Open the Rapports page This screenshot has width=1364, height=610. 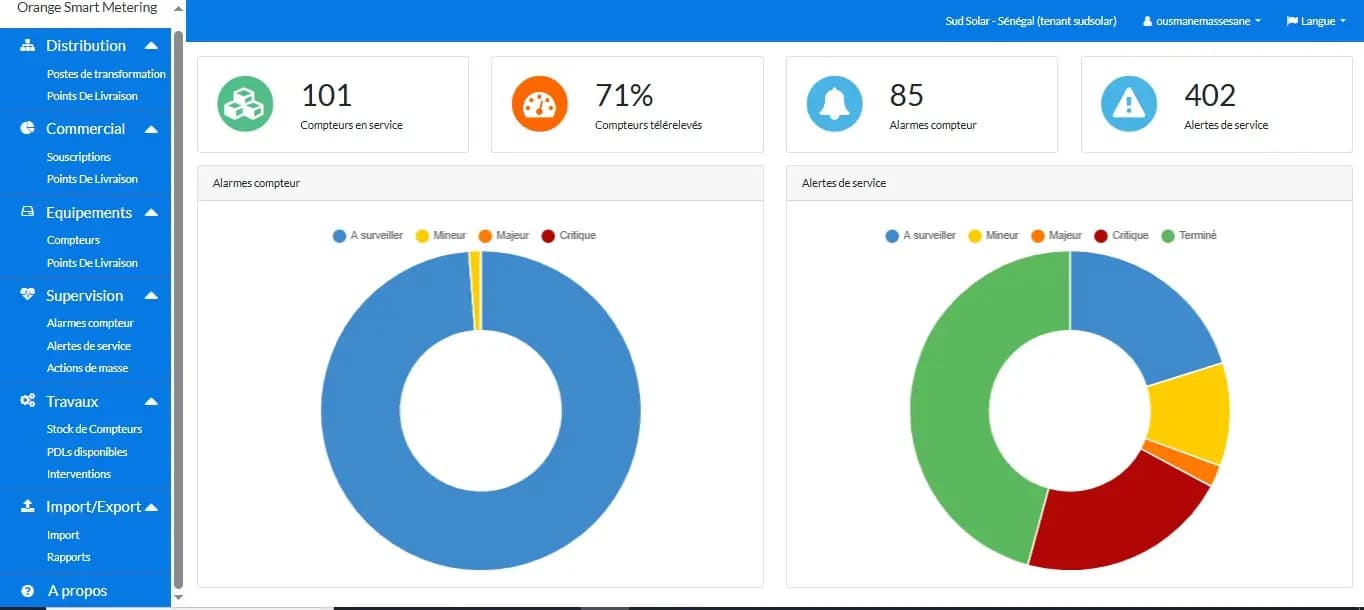pos(68,557)
